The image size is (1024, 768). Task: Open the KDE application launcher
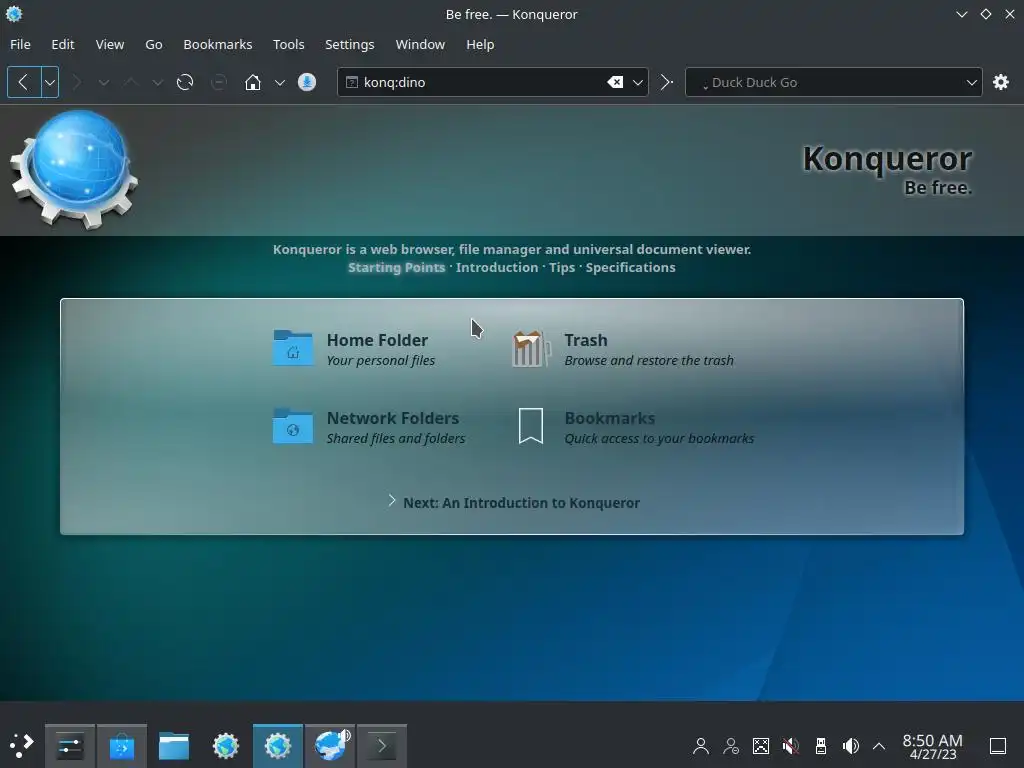pyautogui.click(x=22, y=744)
